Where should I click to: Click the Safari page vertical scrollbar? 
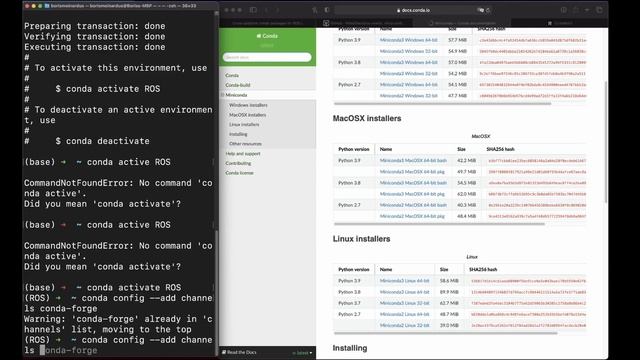[x=606, y=141]
